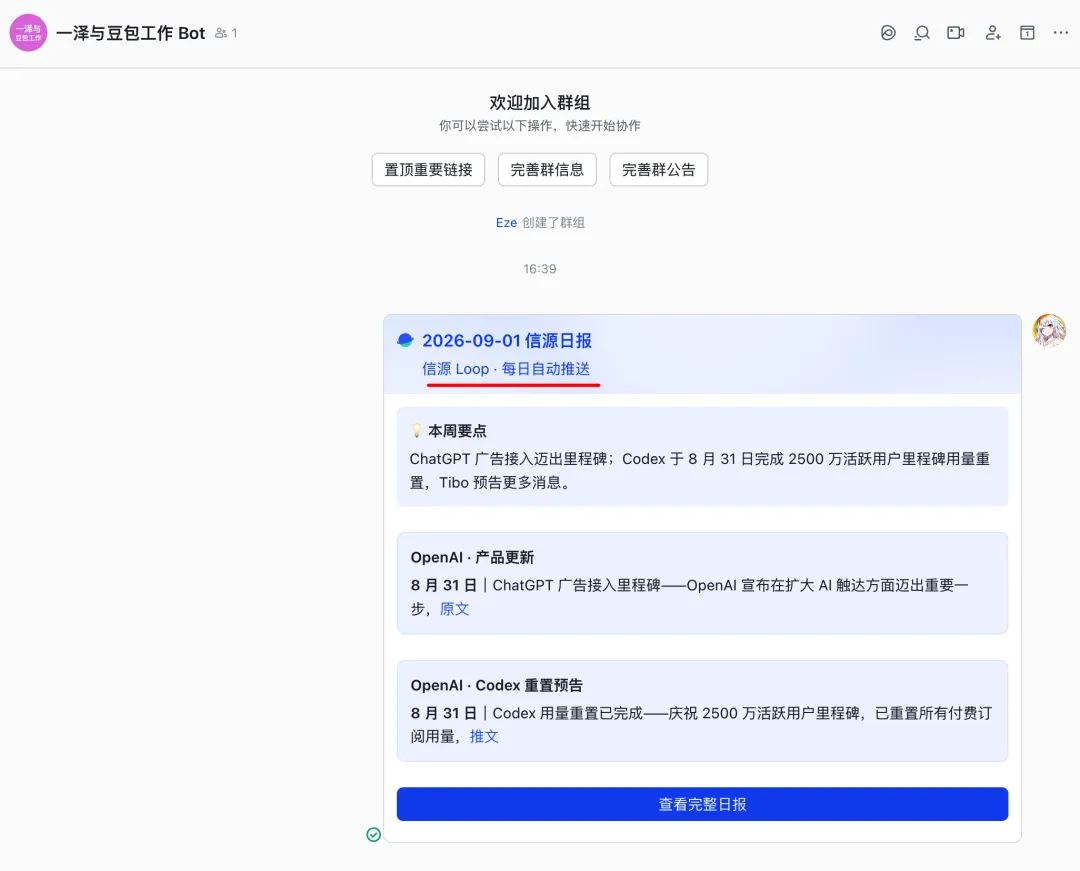The image size is (1080, 871).
Task: Open the sender's anime avatar
Action: [1049, 330]
